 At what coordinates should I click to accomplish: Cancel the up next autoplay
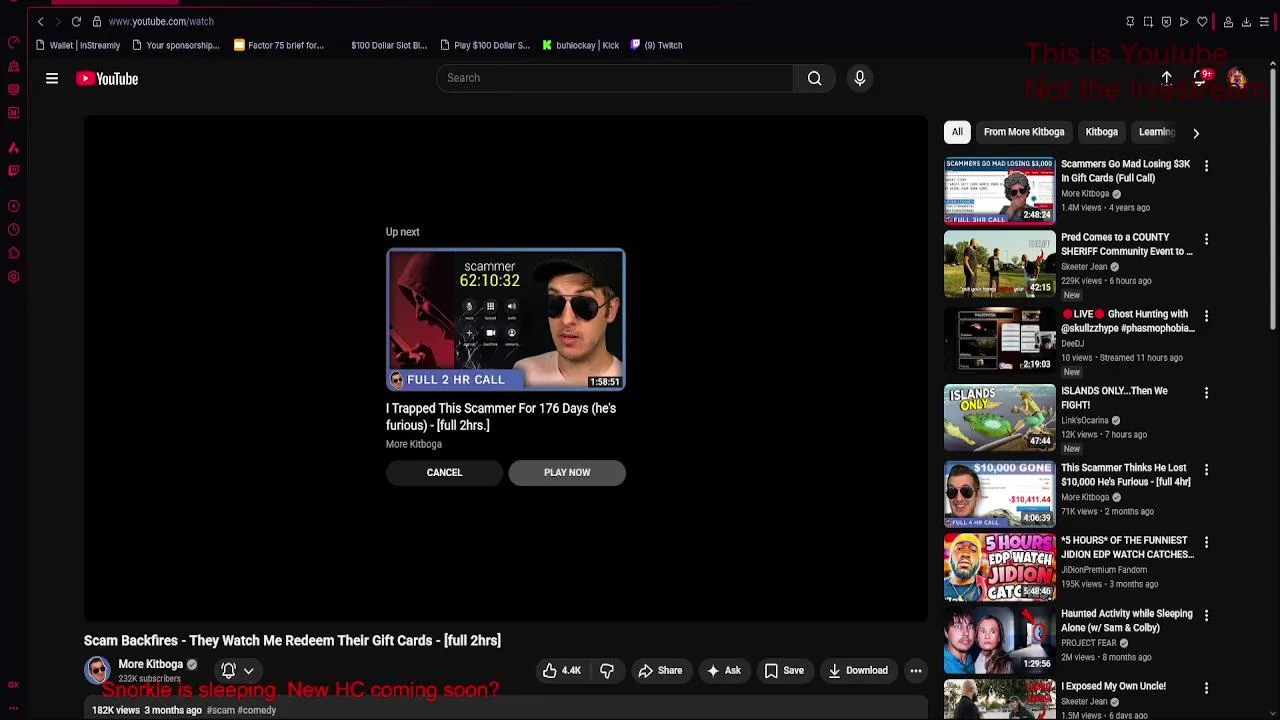[x=444, y=472]
